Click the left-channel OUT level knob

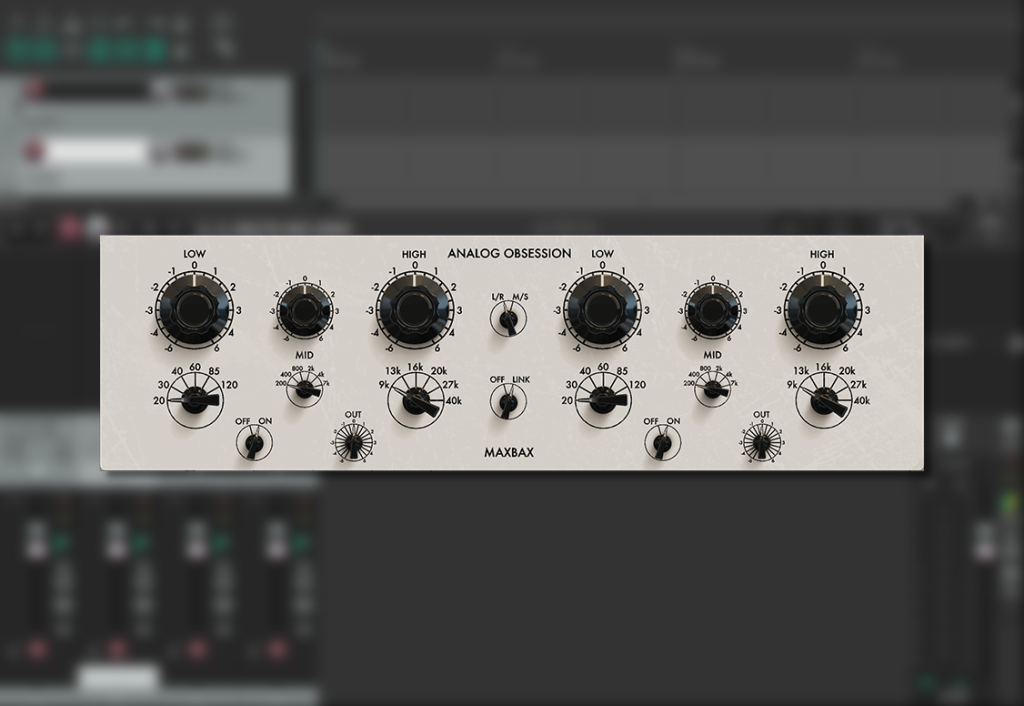pos(353,442)
